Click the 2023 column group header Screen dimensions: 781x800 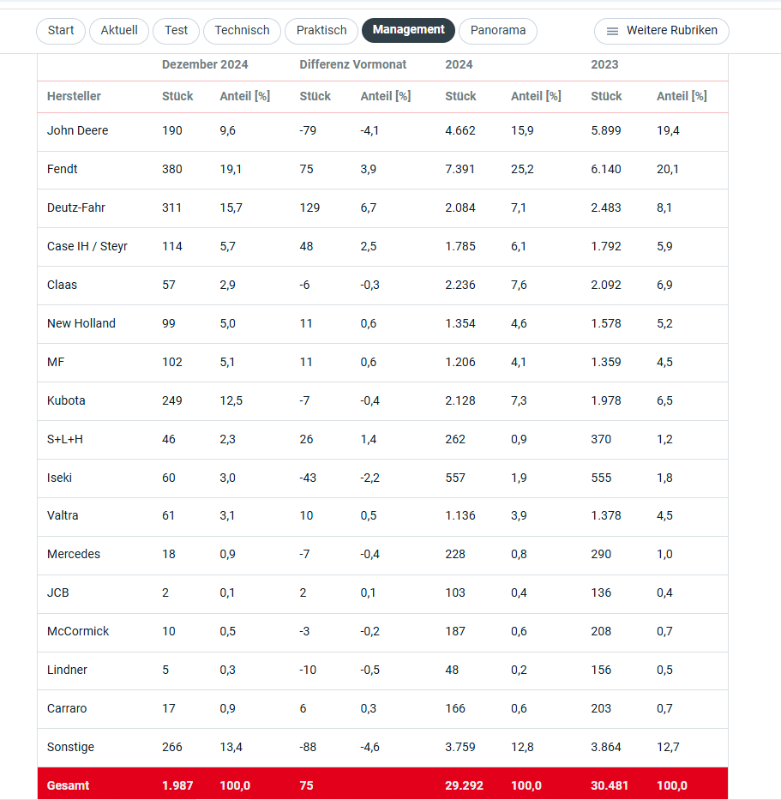pyautogui.click(x=604, y=65)
